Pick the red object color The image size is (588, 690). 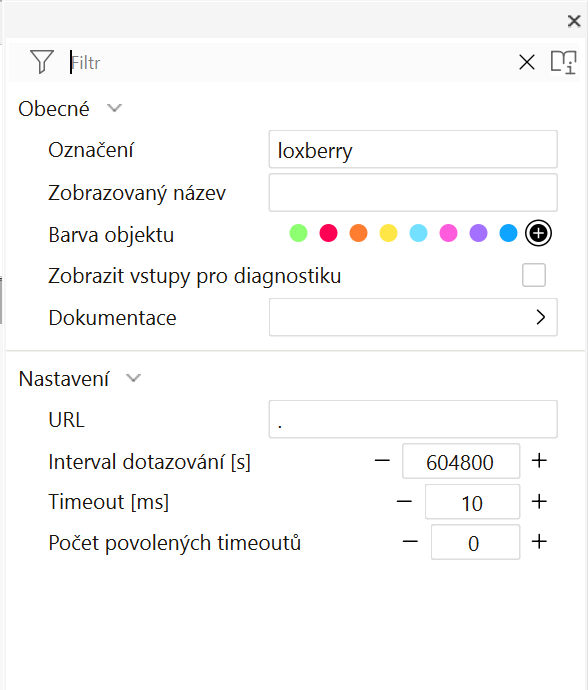coord(328,233)
